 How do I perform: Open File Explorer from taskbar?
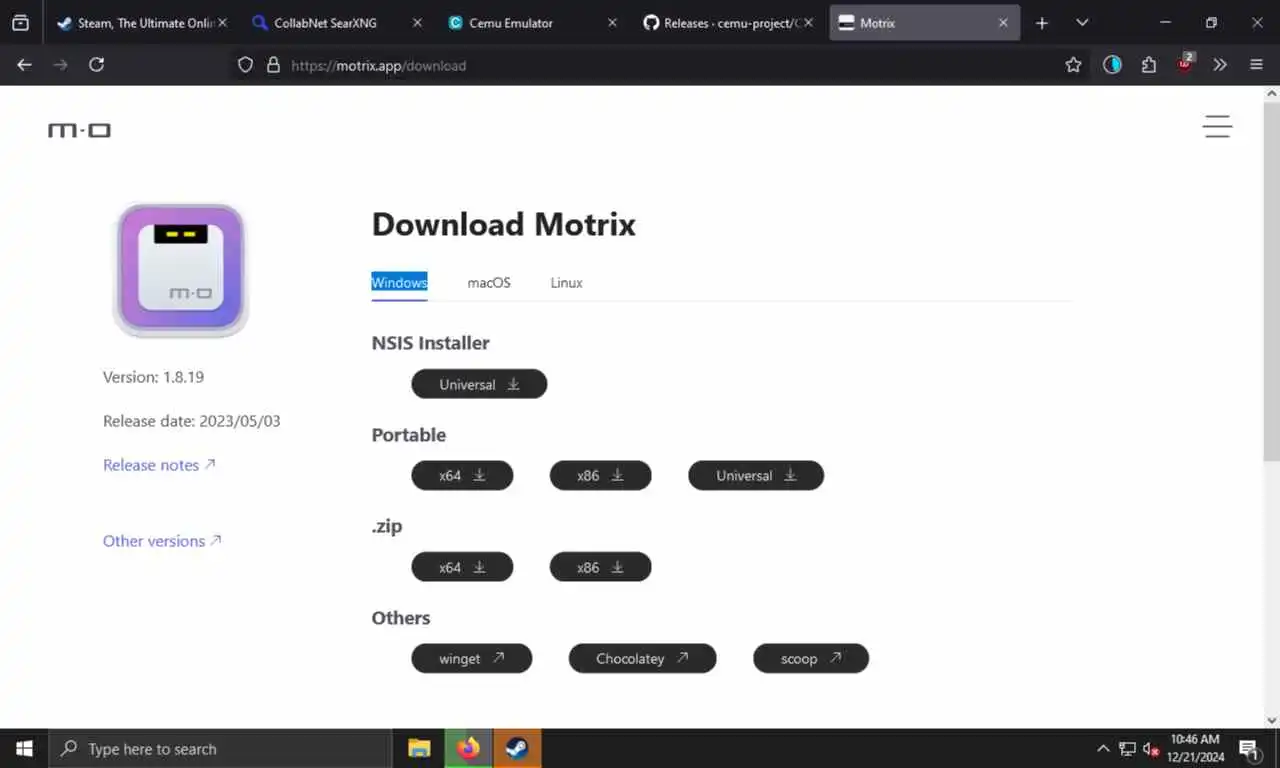coord(420,749)
